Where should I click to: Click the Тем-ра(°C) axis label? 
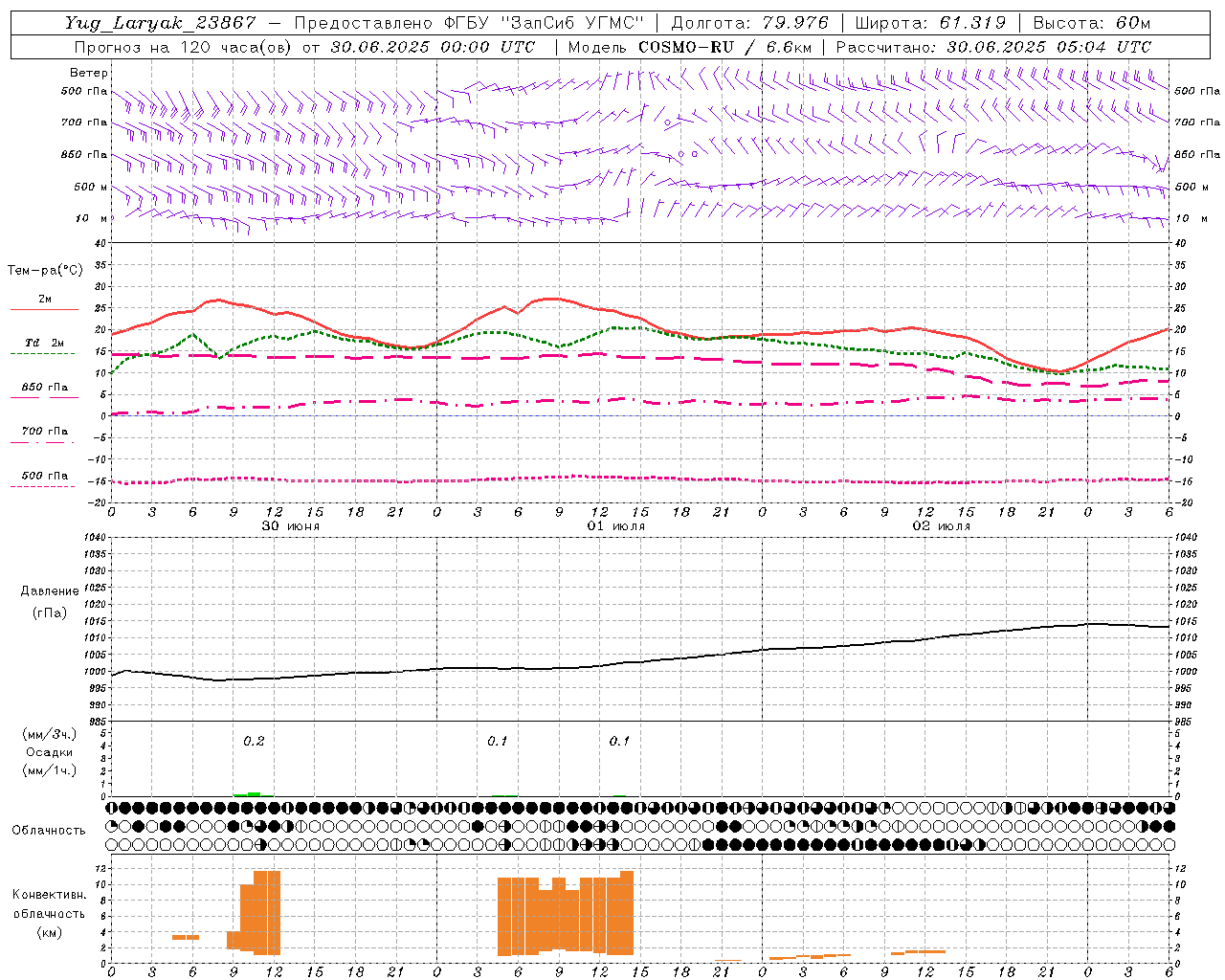[x=45, y=271]
